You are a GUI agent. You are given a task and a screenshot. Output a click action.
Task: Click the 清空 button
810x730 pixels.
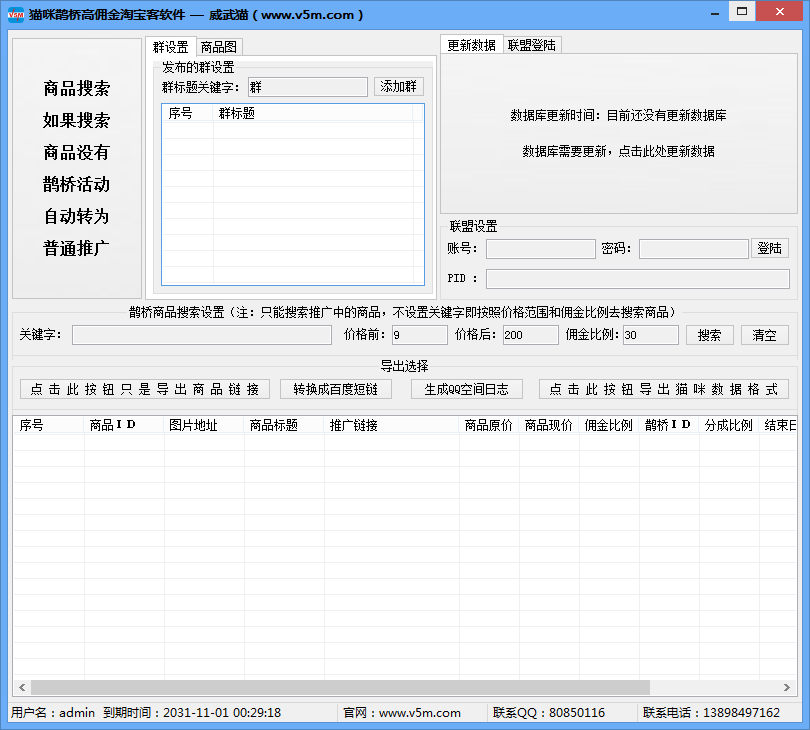[764, 335]
